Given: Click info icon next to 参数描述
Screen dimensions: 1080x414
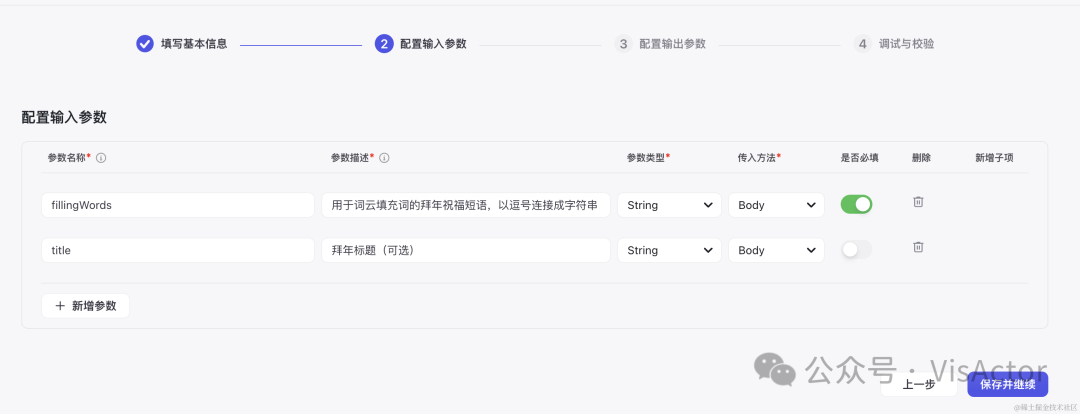Looking at the screenshot, I should coord(384,158).
